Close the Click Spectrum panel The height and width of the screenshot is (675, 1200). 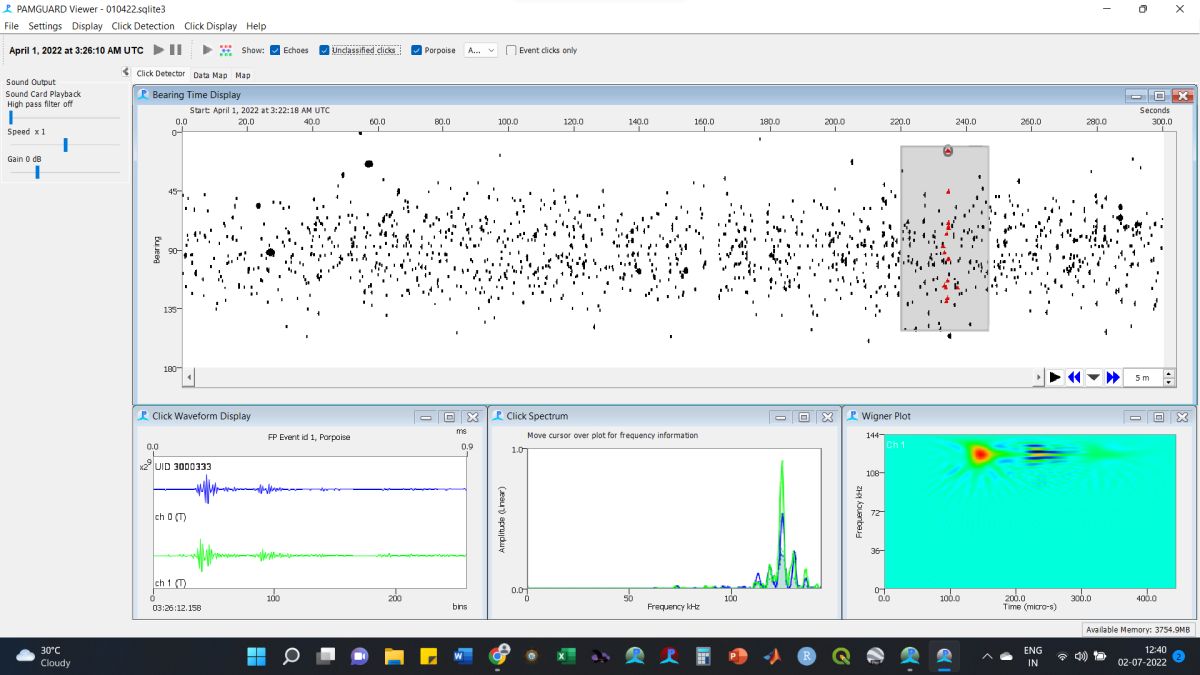click(x=827, y=417)
